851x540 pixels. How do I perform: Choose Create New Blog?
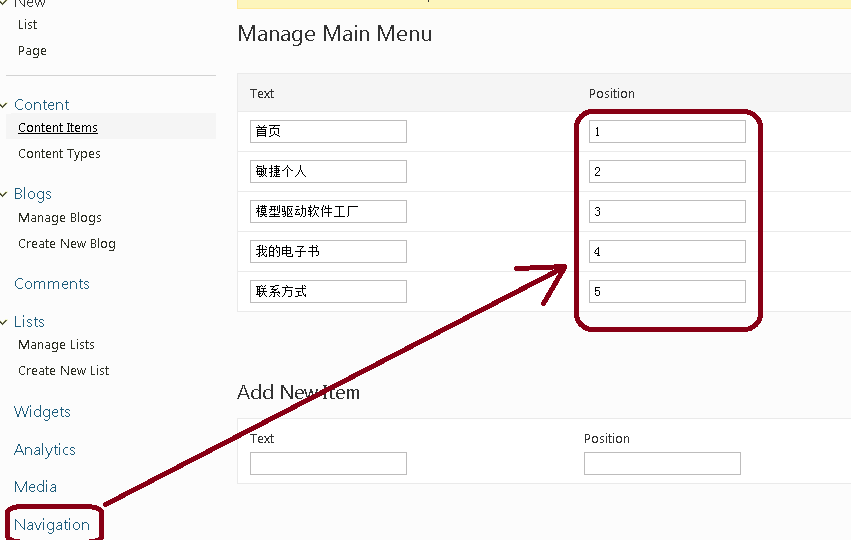(67, 244)
